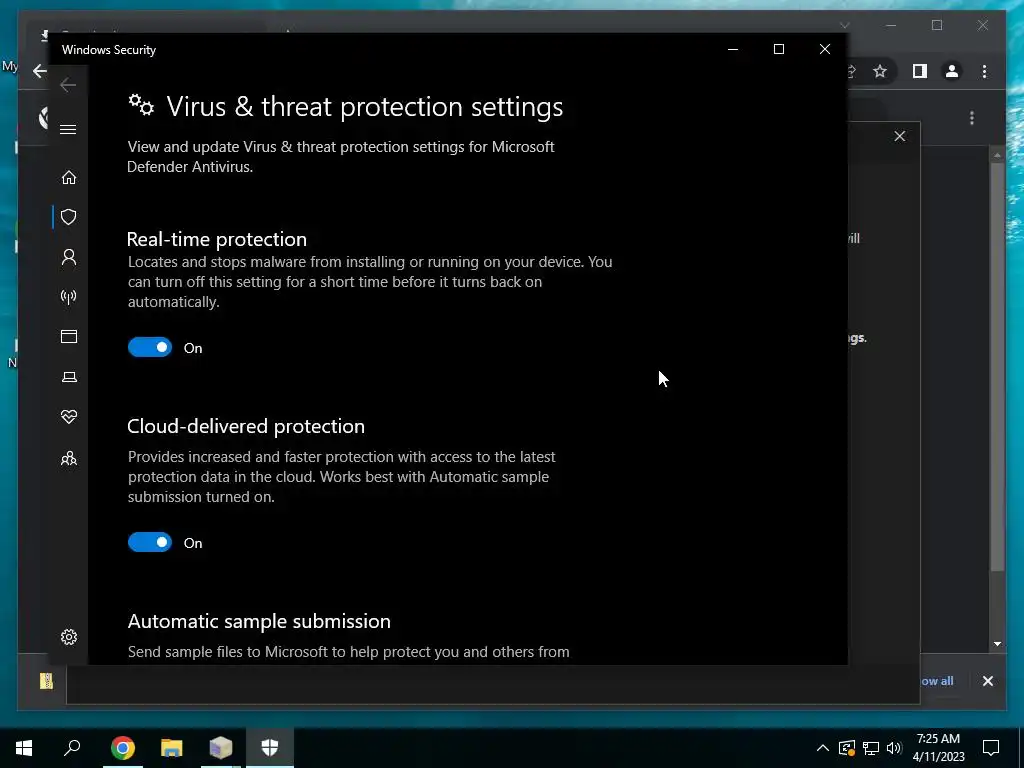Open Chrome three-dot menu
The image size is (1024, 768).
pyautogui.click(x=984, y=71)
